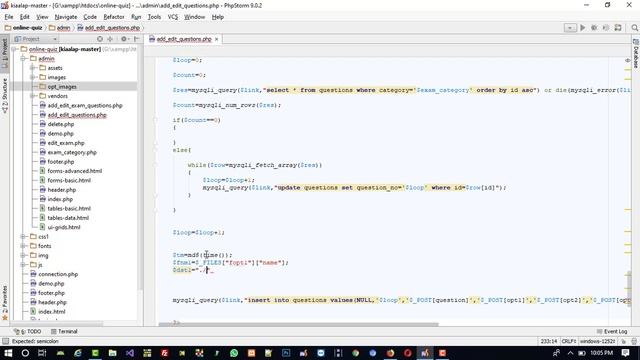Select exam_category.php in the tree
640x360 pixels.
[72, 152]
